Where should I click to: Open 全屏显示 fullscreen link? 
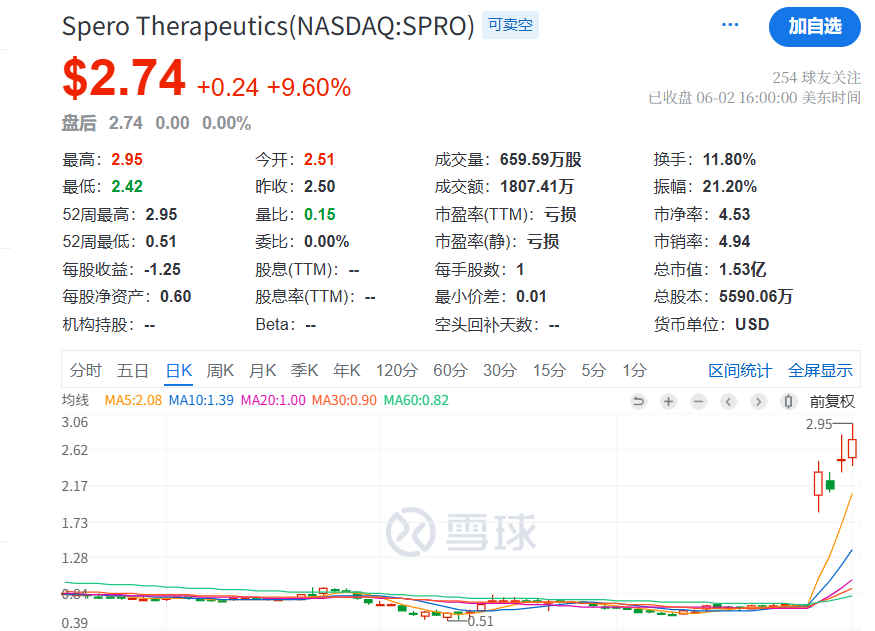click(820, 370)
